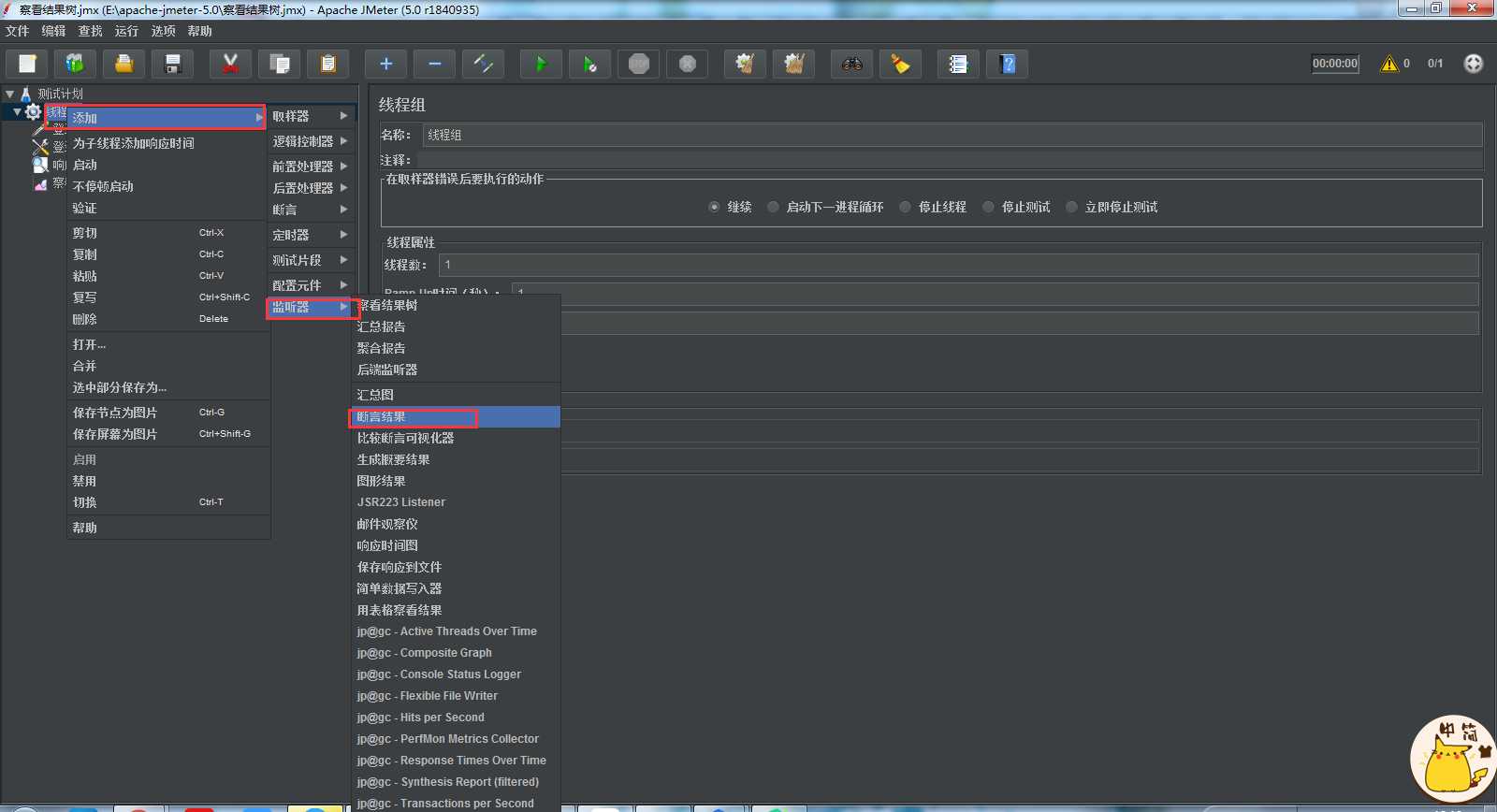1497x812 pixels.
Task: Click the Copy toolbar icon
Action: tap(279, 64)
